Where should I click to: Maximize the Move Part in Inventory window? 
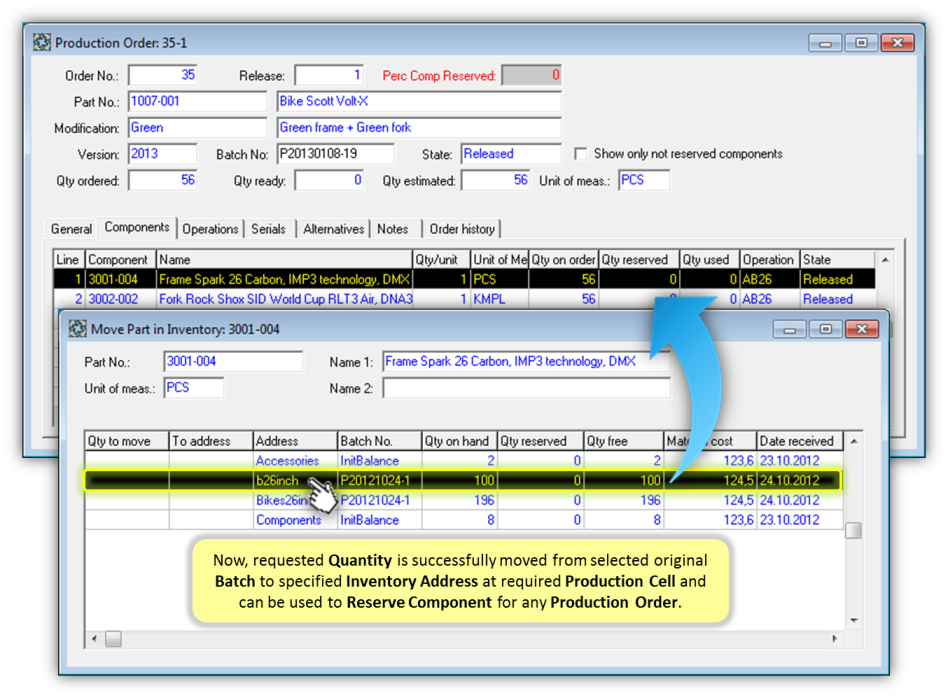[x=825, y=329]
